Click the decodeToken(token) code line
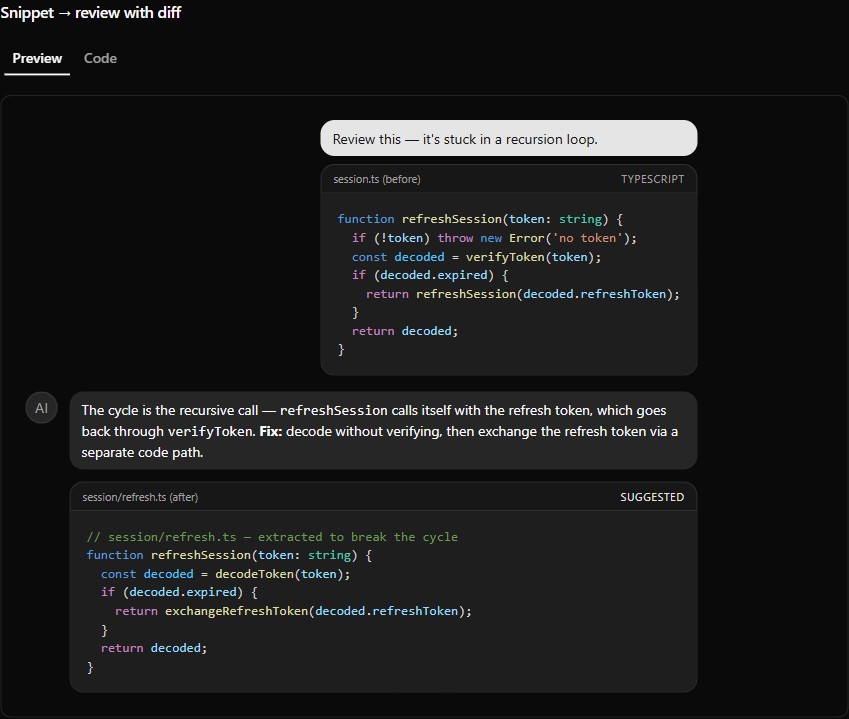Screen dimensions: 849x719 (225, 574)
